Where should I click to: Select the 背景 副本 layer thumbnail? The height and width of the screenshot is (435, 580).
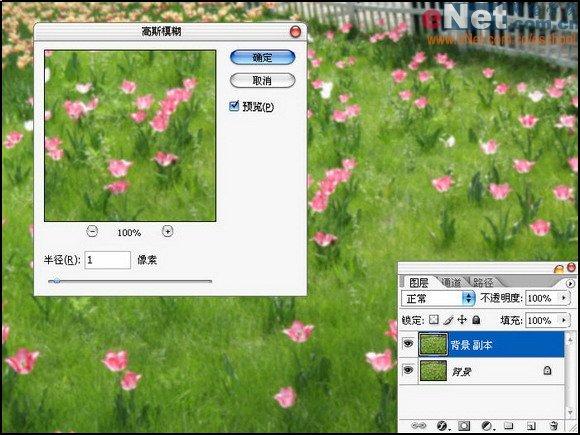tap(433, 344)
